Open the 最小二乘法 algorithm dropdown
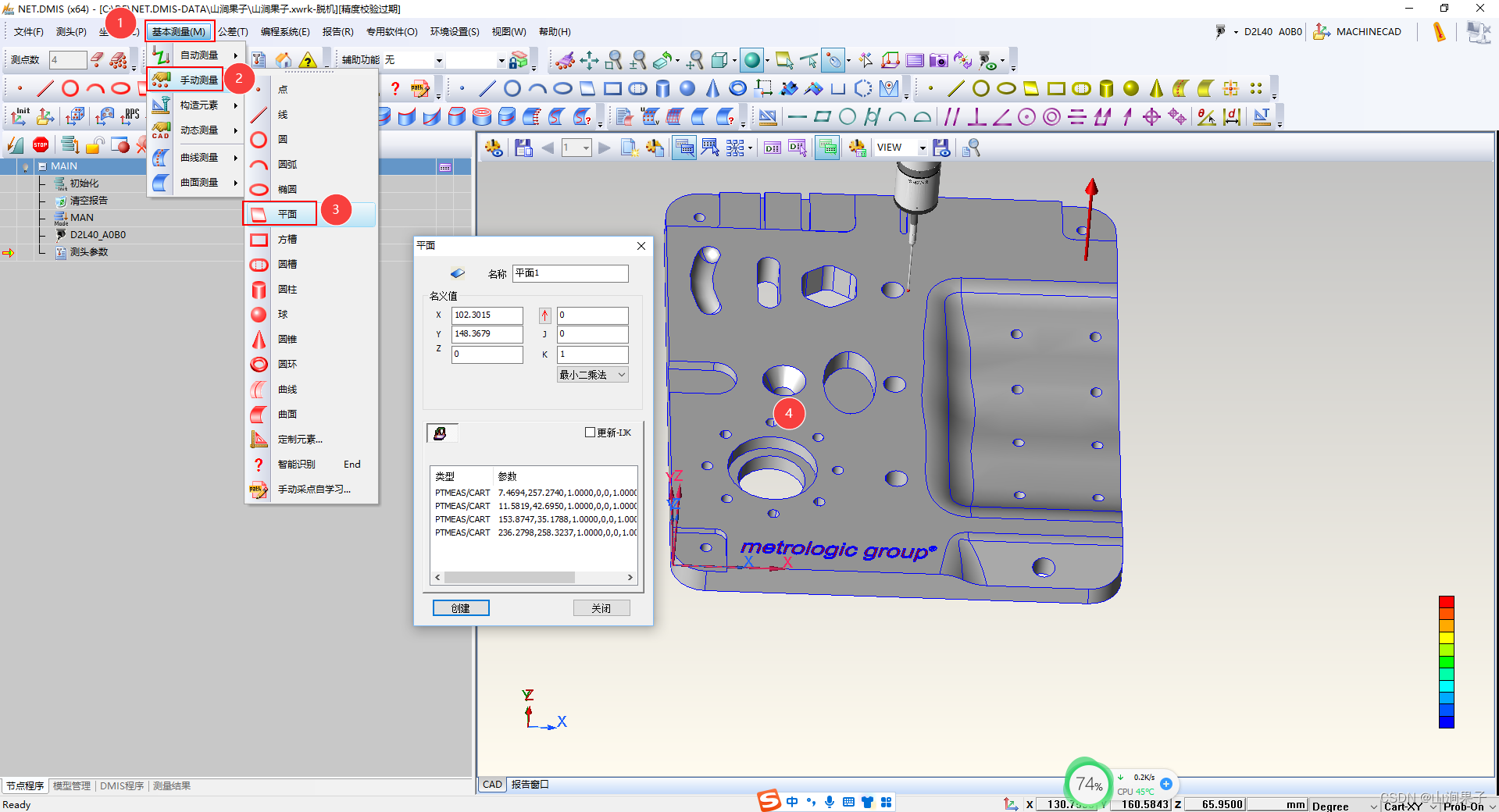The image size is (1499, 812). point(622,375)
